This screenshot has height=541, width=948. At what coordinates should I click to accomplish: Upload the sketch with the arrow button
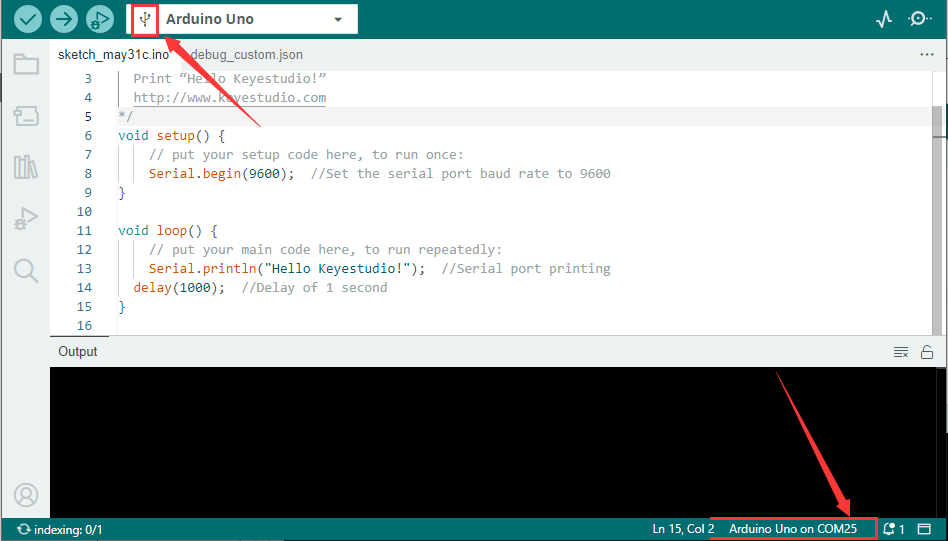coord(64,19)
